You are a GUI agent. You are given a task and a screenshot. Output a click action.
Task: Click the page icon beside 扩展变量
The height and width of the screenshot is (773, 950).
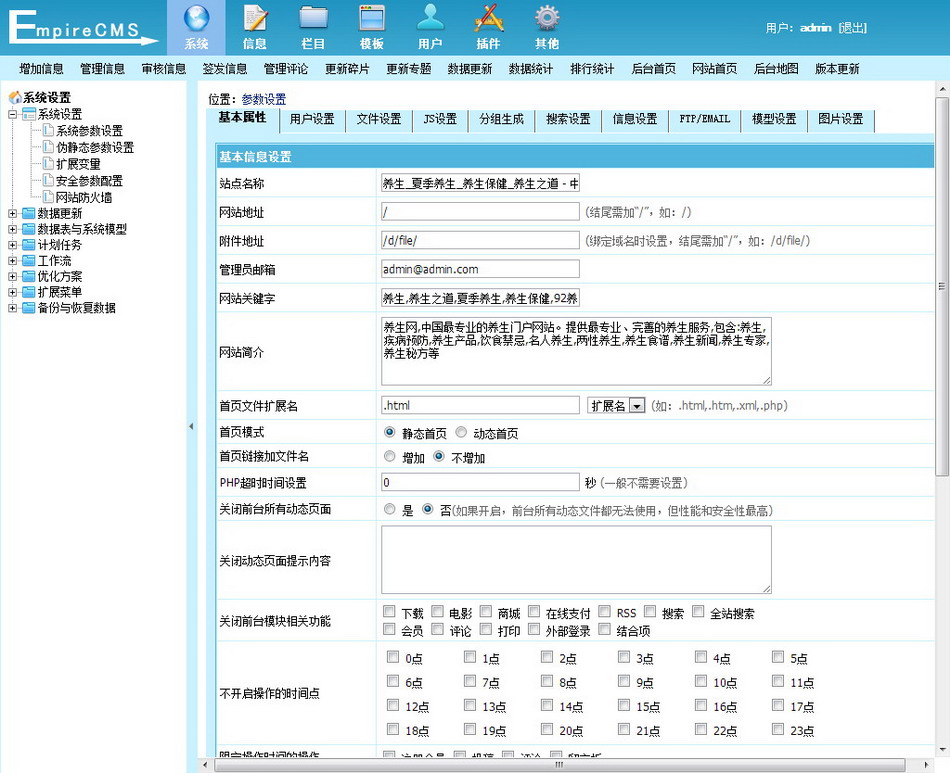(48, 164)
